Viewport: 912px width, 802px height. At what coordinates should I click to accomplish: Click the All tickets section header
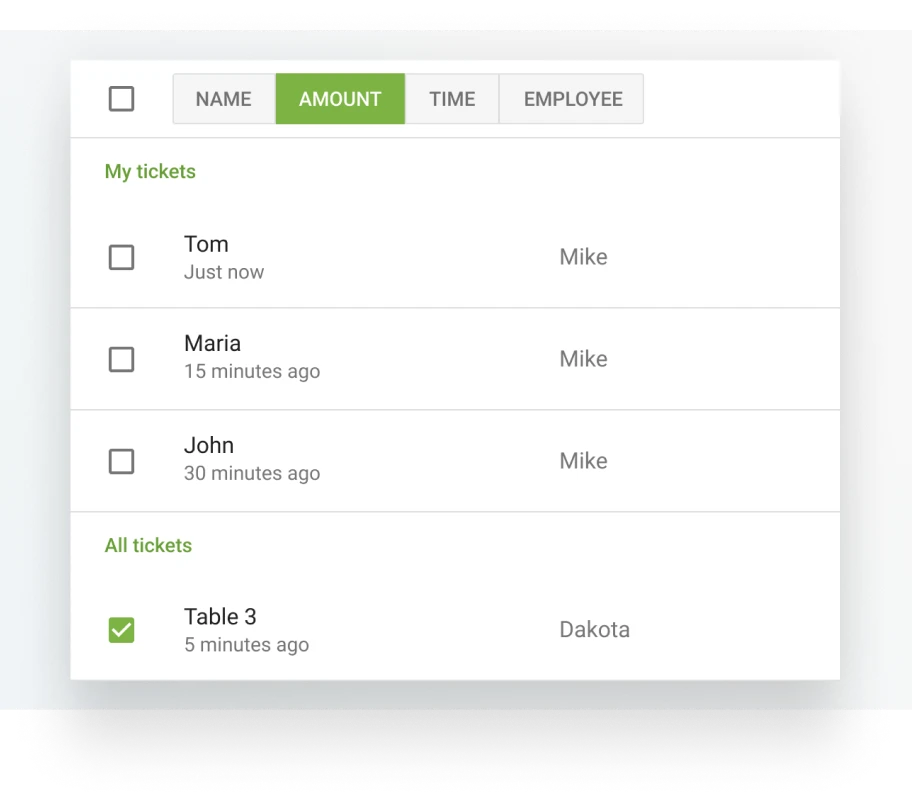[148, 545]
